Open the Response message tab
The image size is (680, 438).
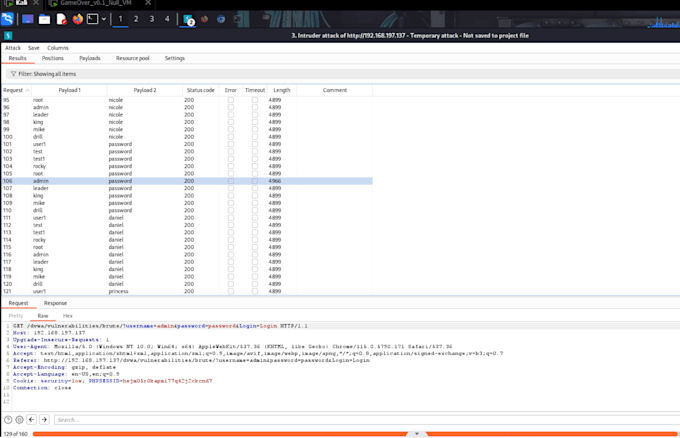click(56, 303)
